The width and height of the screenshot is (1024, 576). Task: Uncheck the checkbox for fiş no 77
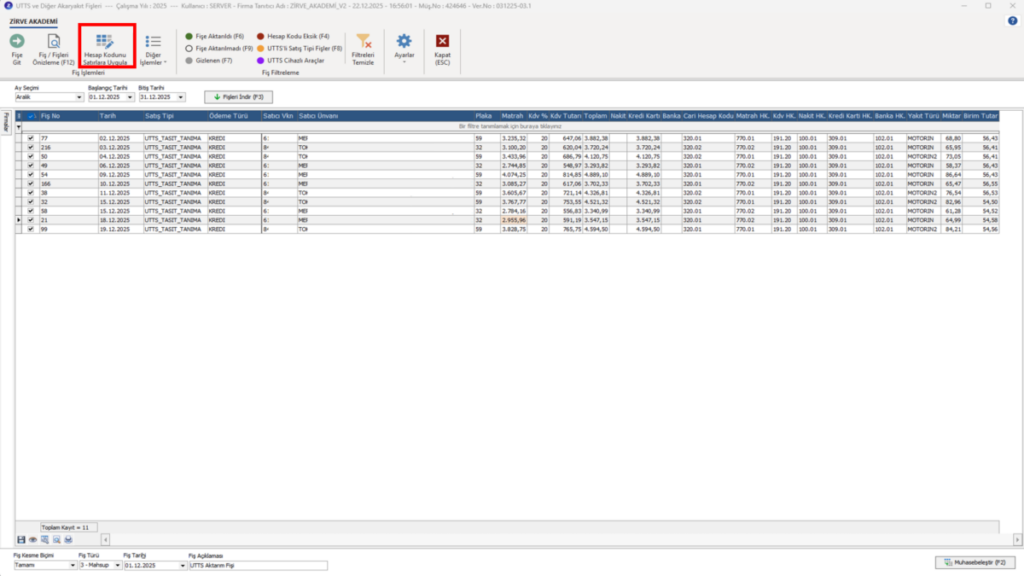[31, 138]
